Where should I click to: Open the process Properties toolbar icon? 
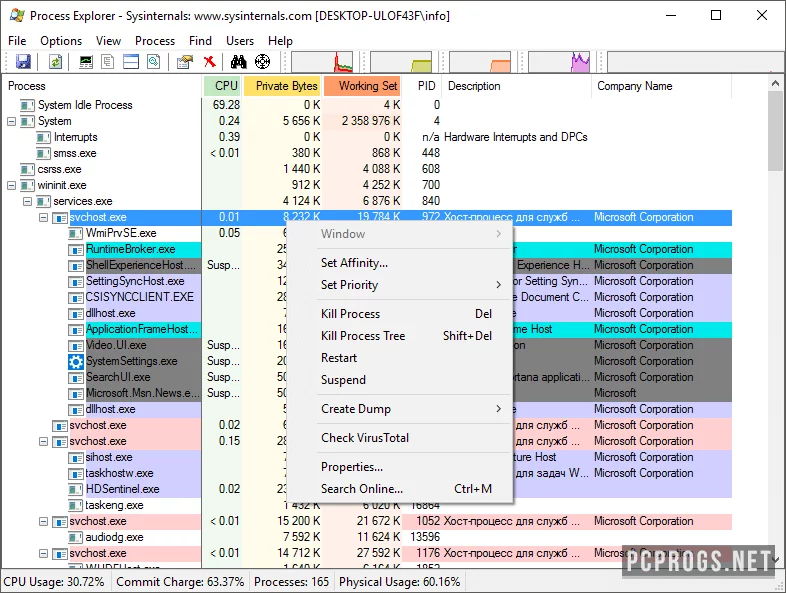tap(185, 62)
